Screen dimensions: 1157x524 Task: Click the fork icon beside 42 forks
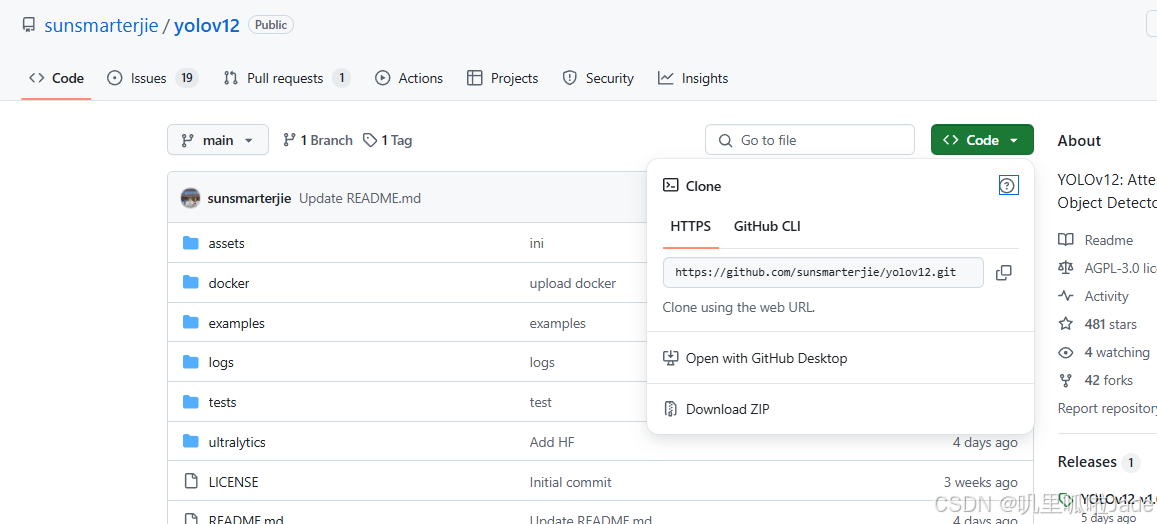1066,380
